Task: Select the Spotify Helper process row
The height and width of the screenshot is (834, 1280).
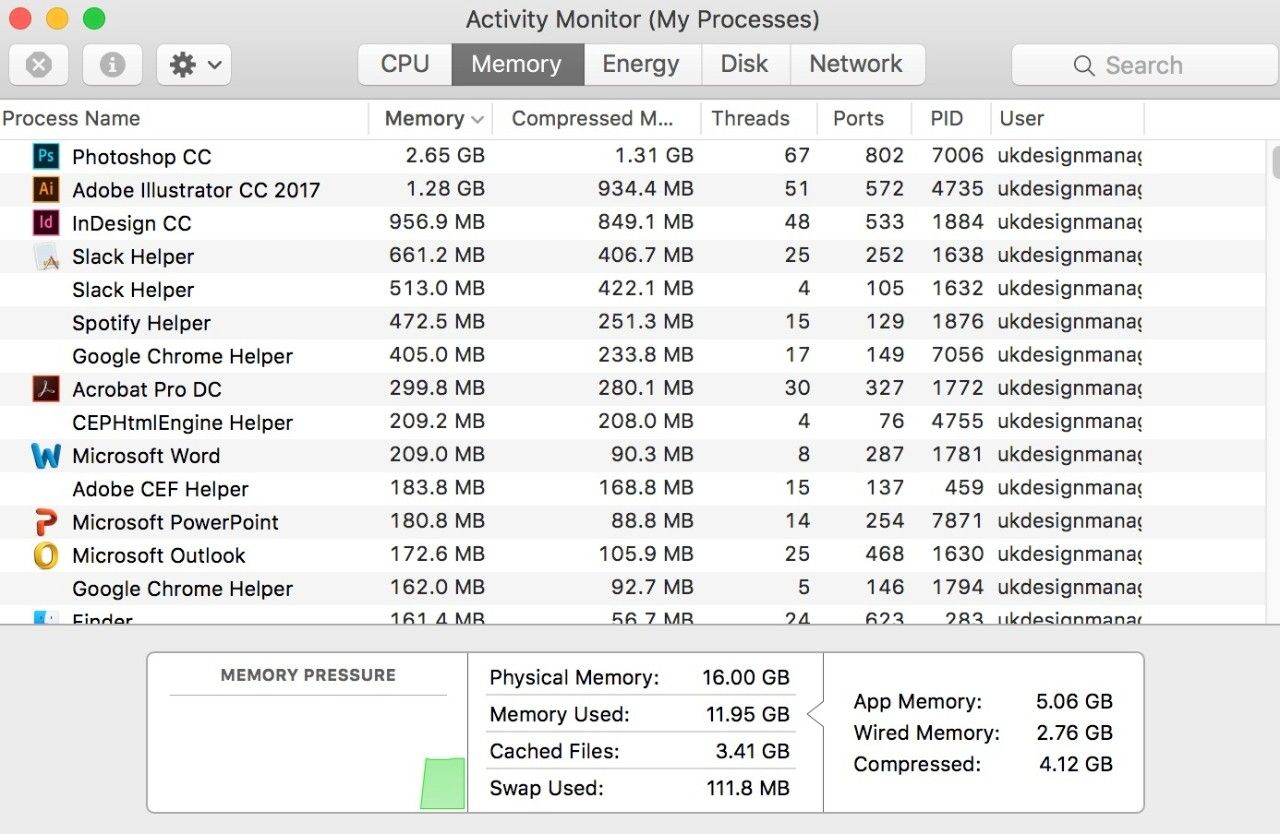Action: click(300, 322)
